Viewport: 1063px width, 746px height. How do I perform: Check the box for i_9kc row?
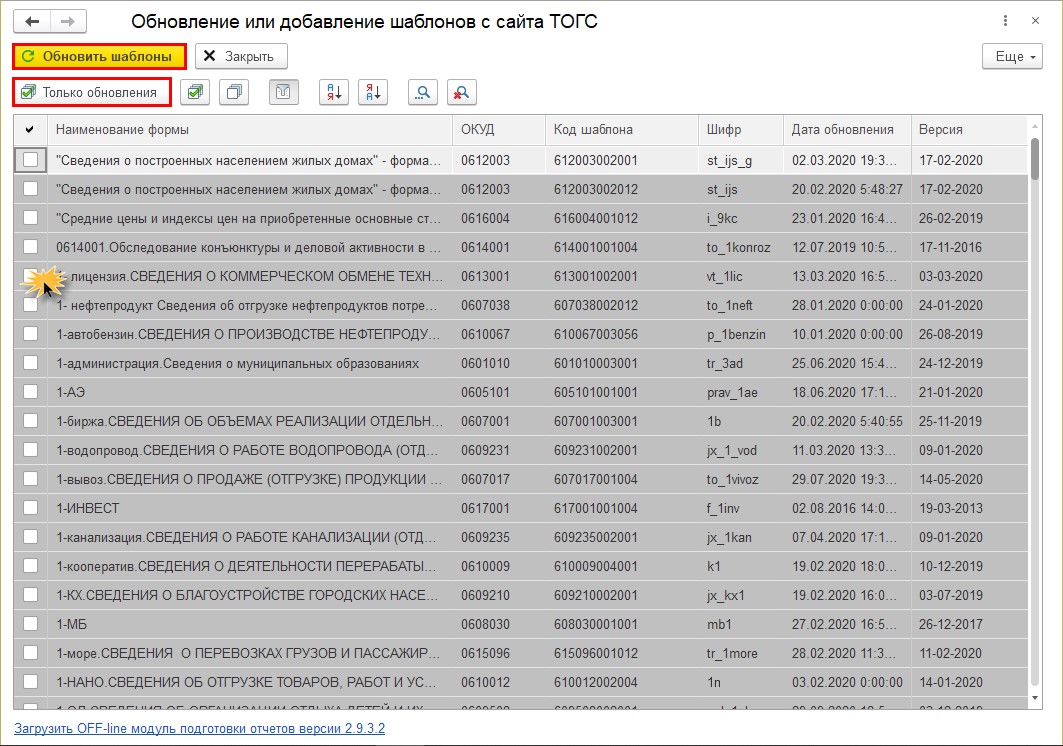point(31,218)
